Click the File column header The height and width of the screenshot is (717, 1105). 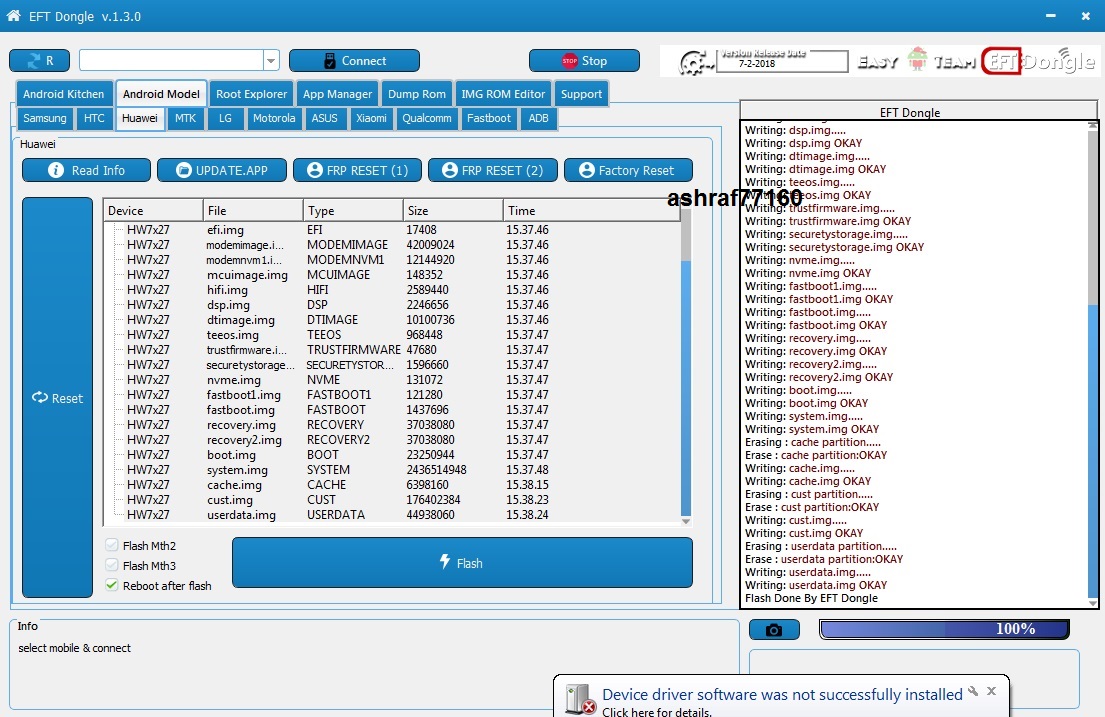pyautogui.click(x=253, y=211)
